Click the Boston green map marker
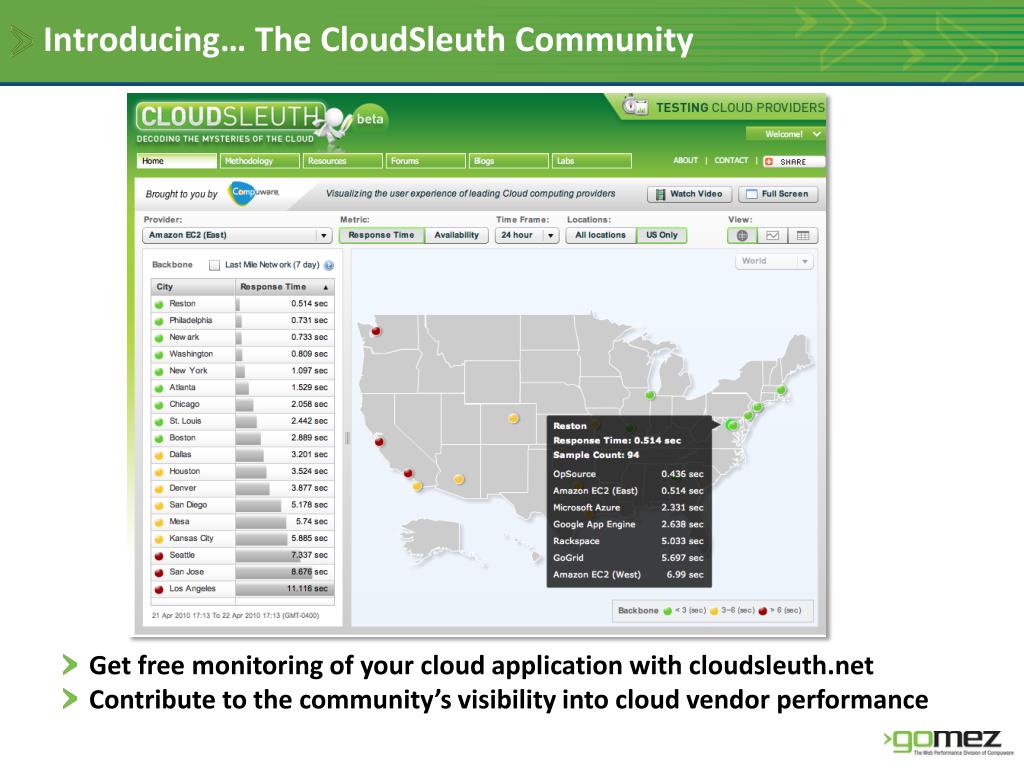Viewport: 1024px width, 768px height. [781, 391]
